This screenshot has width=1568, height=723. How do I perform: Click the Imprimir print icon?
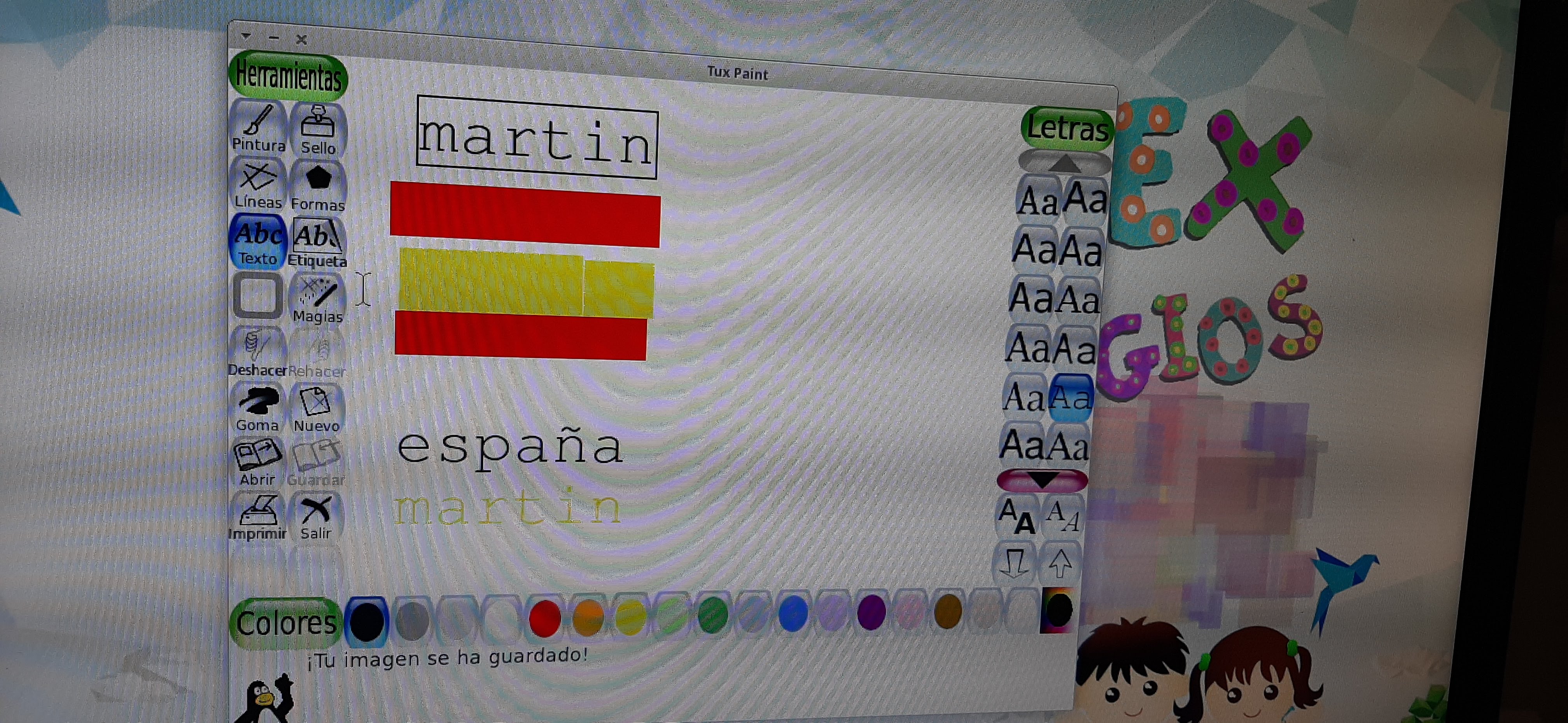point(258,517)
